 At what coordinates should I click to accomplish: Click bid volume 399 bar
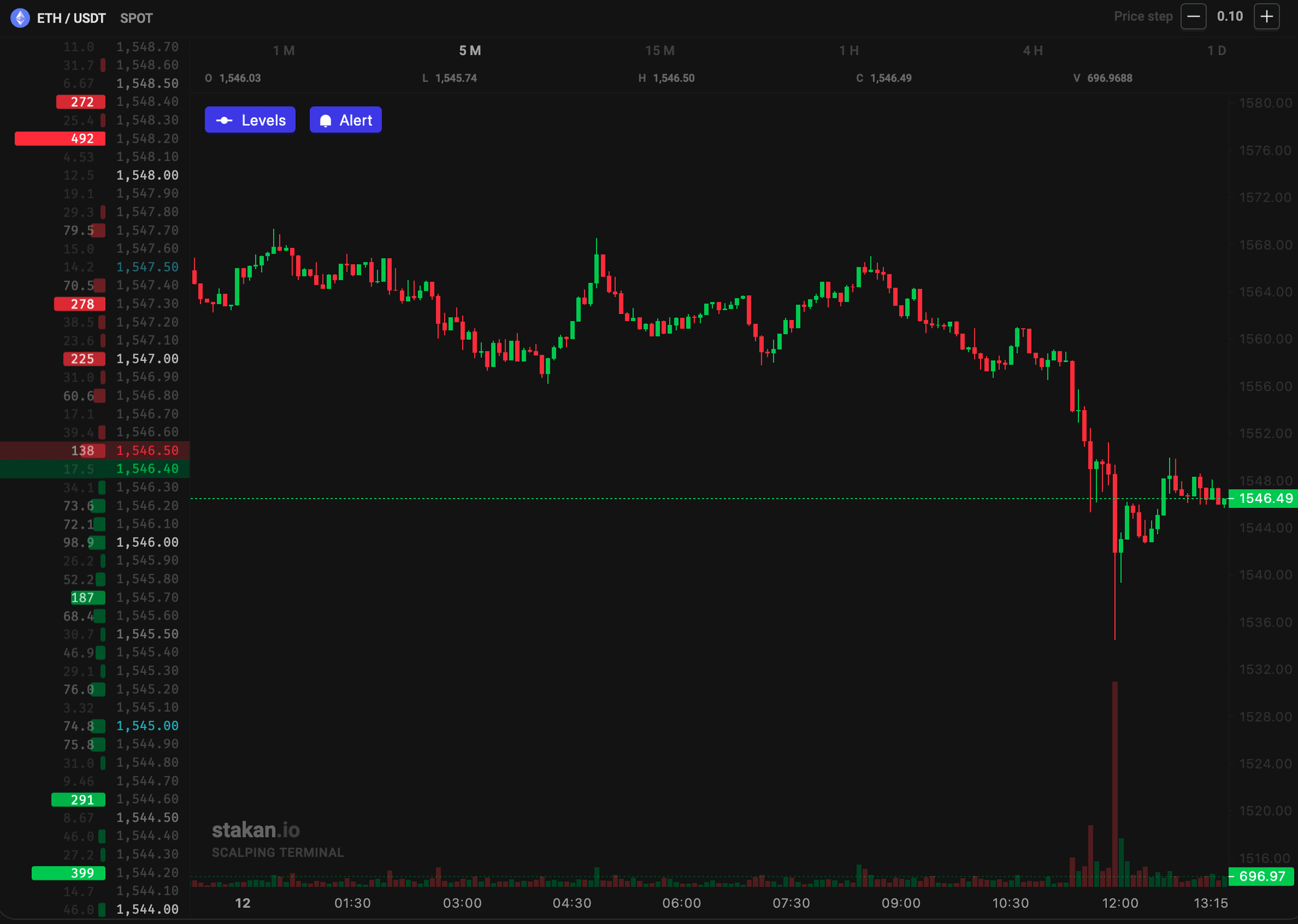pos(69,873)
